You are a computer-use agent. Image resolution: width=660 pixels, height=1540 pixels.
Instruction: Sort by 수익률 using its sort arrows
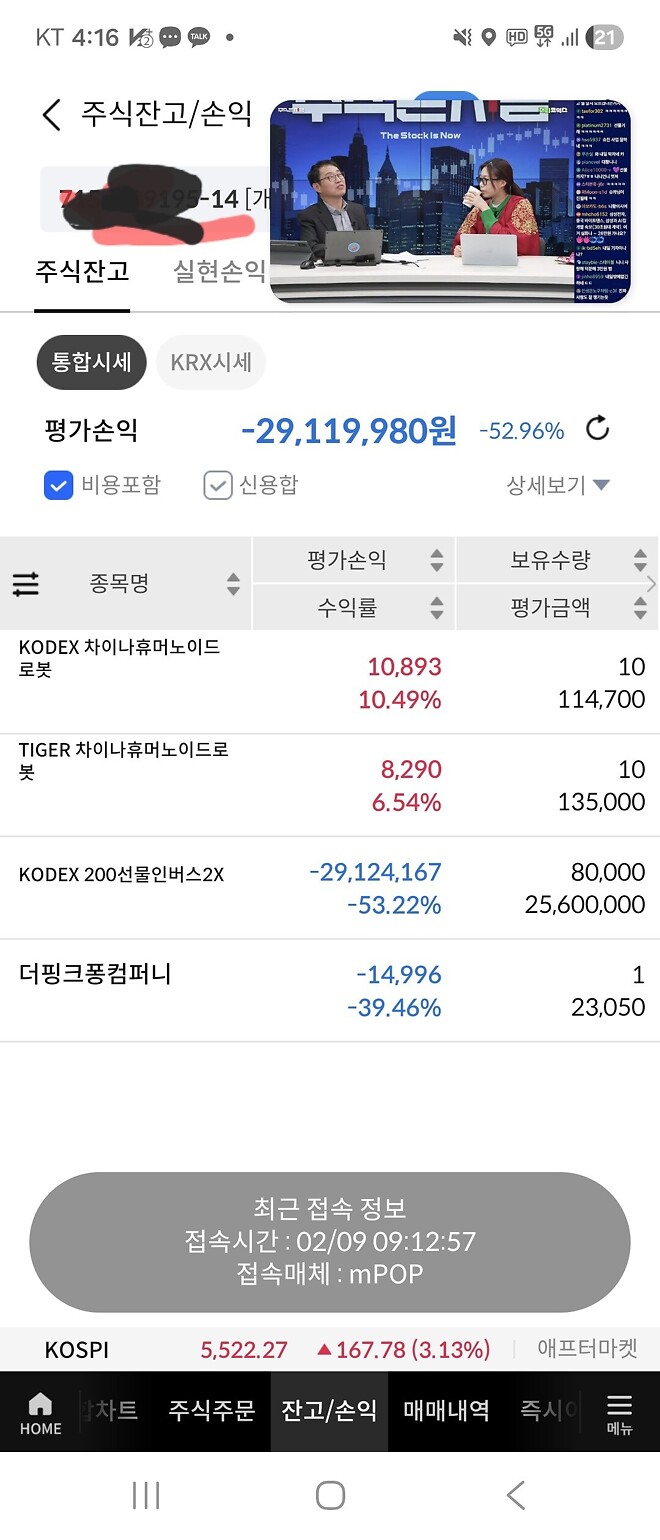[436, 607]
